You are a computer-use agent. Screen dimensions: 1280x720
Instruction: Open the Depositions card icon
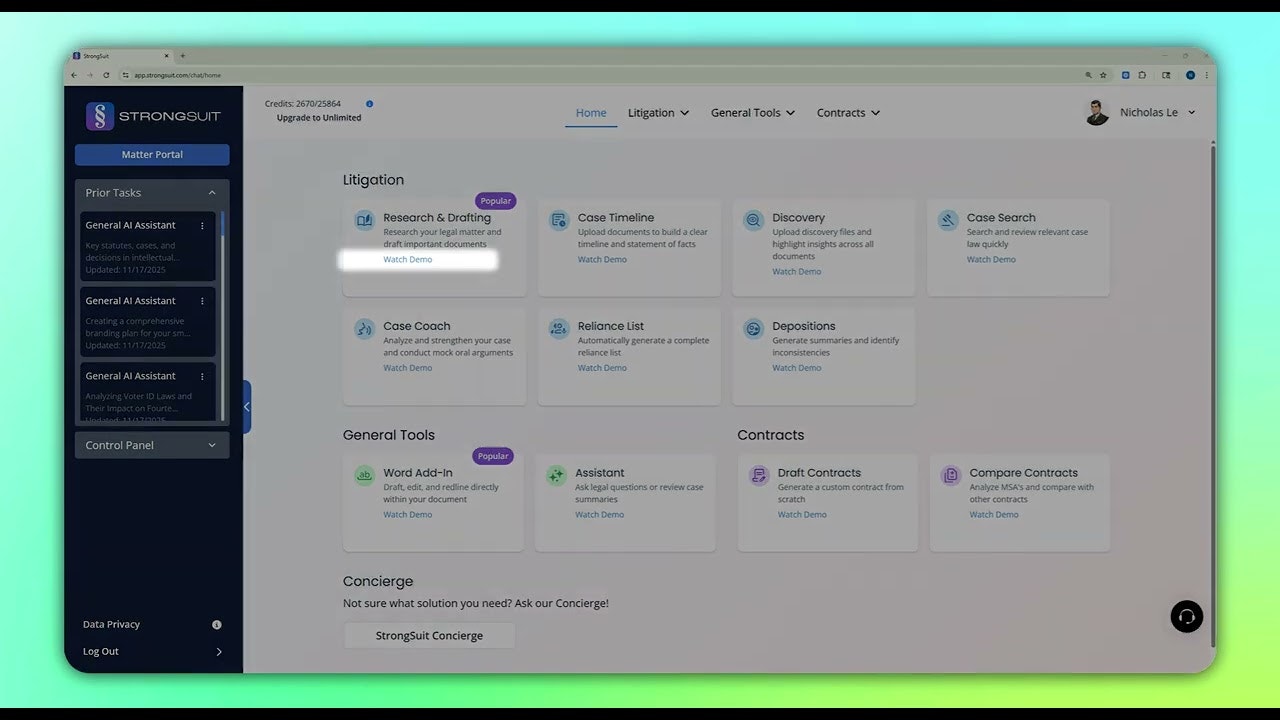point(753,329)
